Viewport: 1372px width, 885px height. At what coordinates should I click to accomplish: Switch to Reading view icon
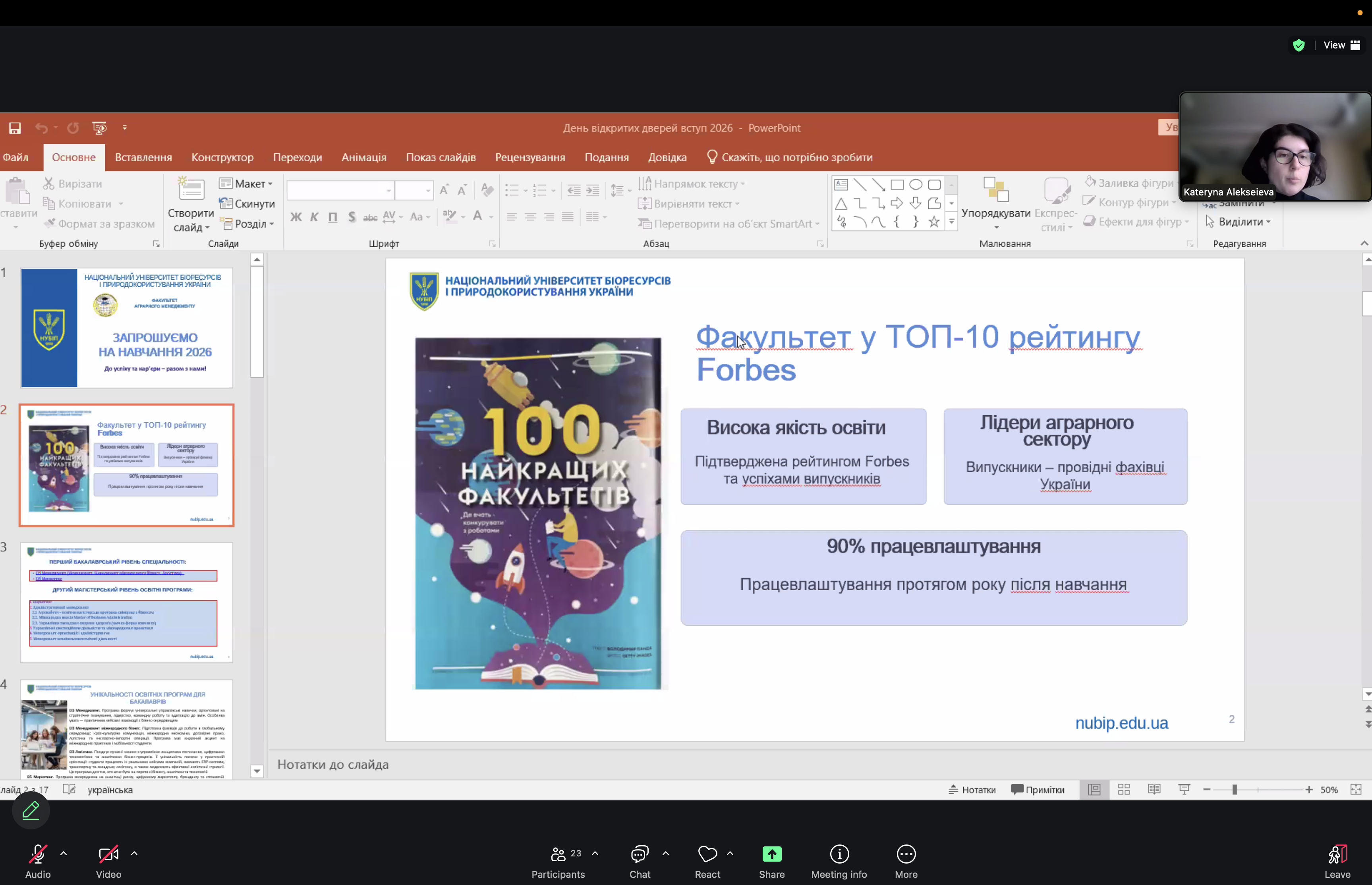tap(1154, 790)
